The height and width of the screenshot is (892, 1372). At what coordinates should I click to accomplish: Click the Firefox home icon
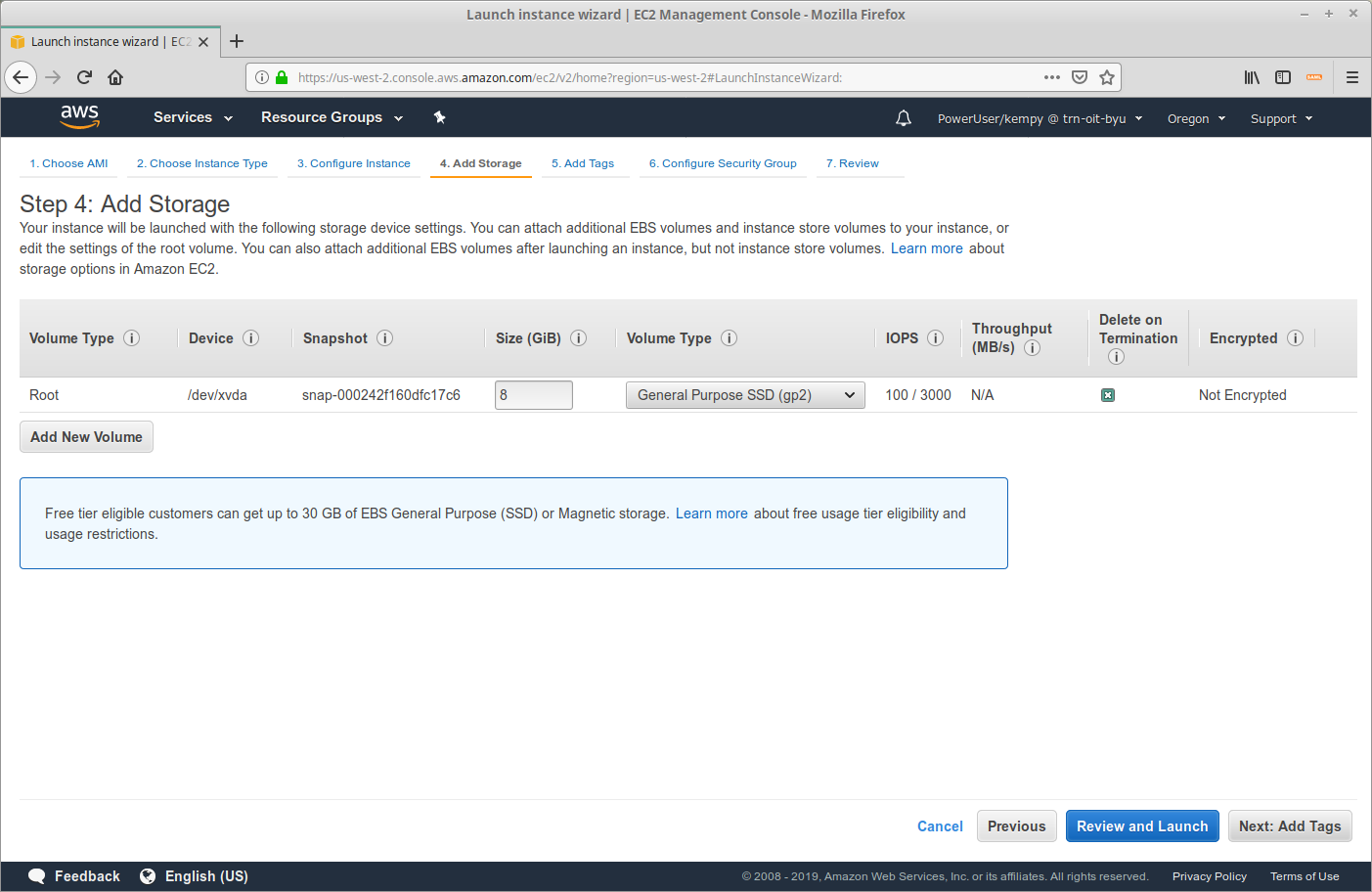tap(115, 77)
